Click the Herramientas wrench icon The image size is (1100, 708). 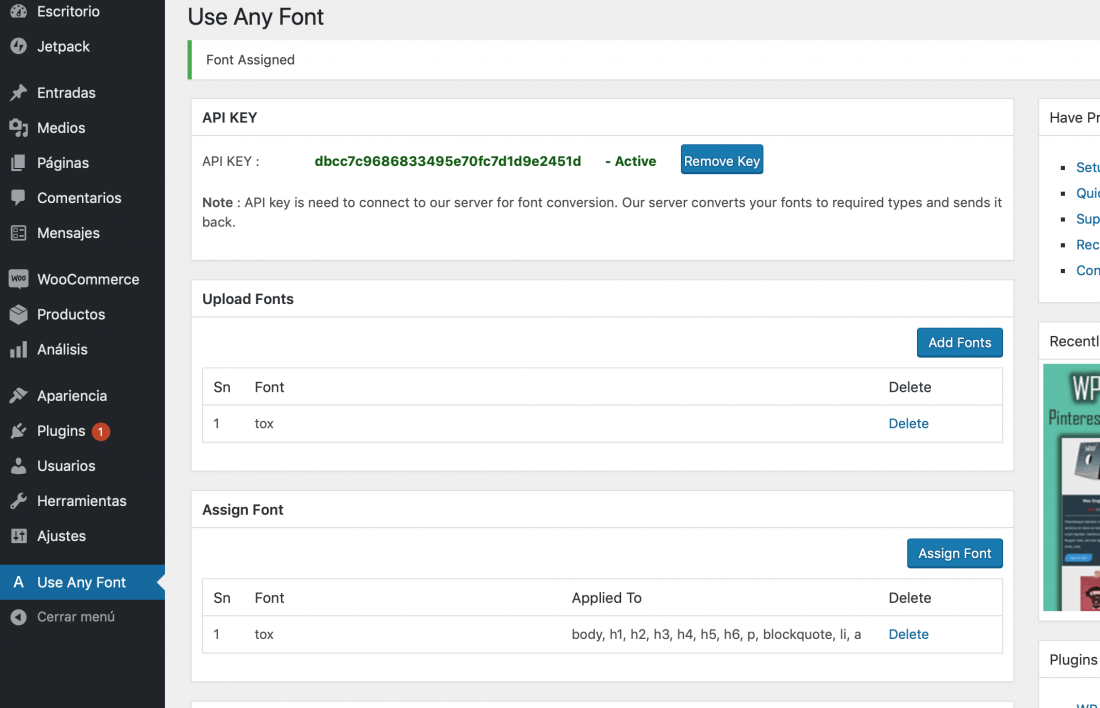19,501
